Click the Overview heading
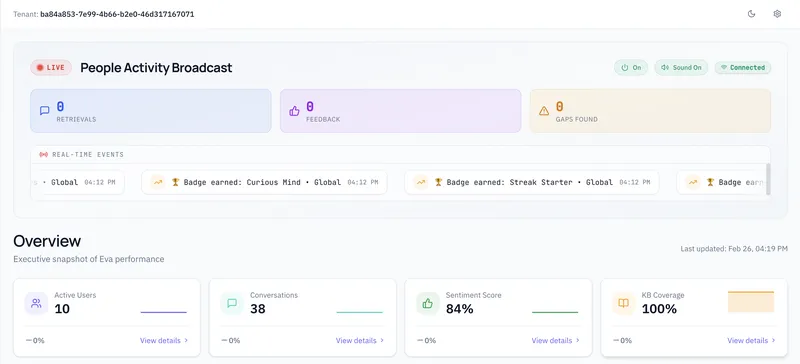 click(47, 241)
